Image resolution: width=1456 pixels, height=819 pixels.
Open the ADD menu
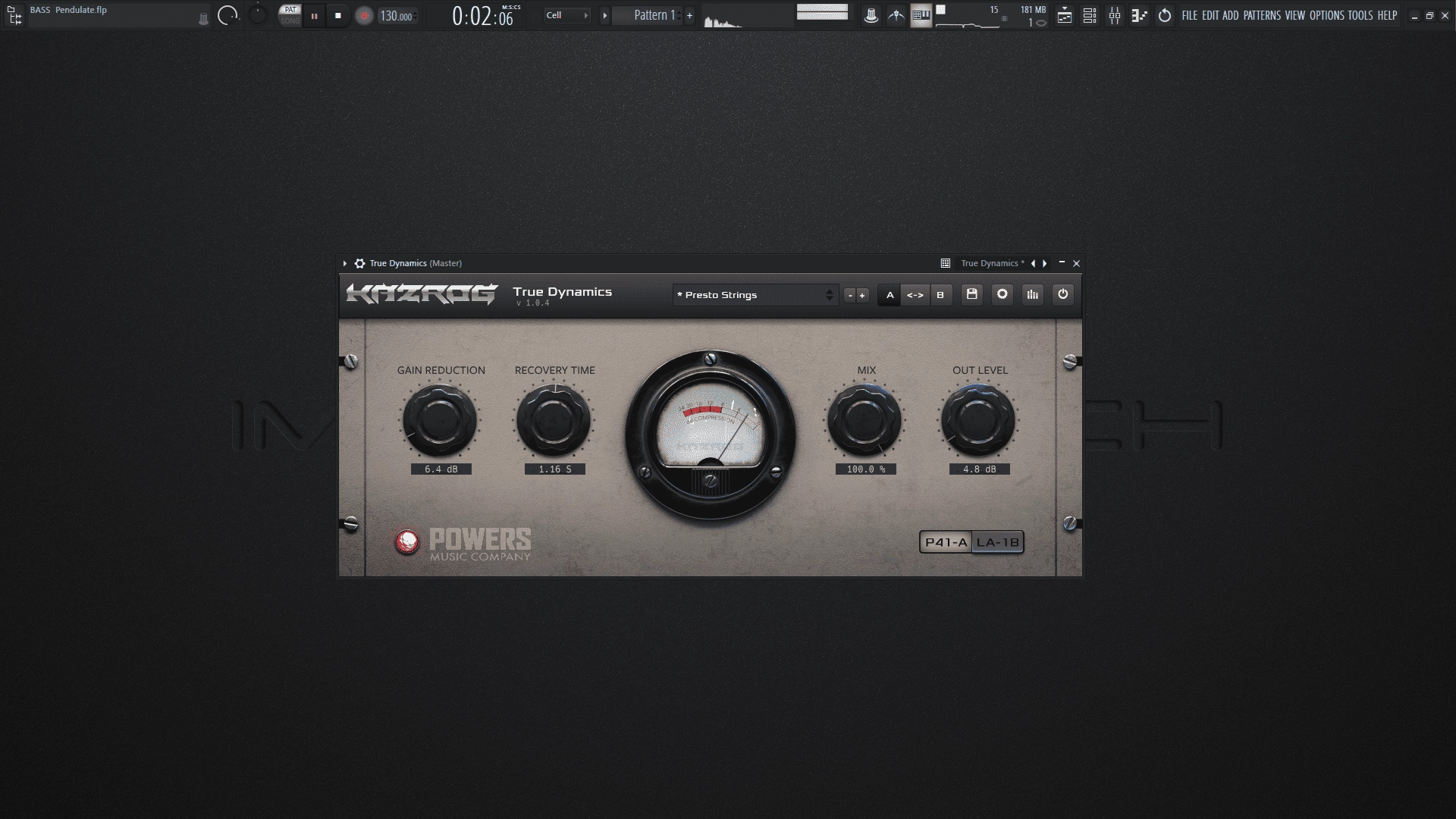(x=1231, y=15)
